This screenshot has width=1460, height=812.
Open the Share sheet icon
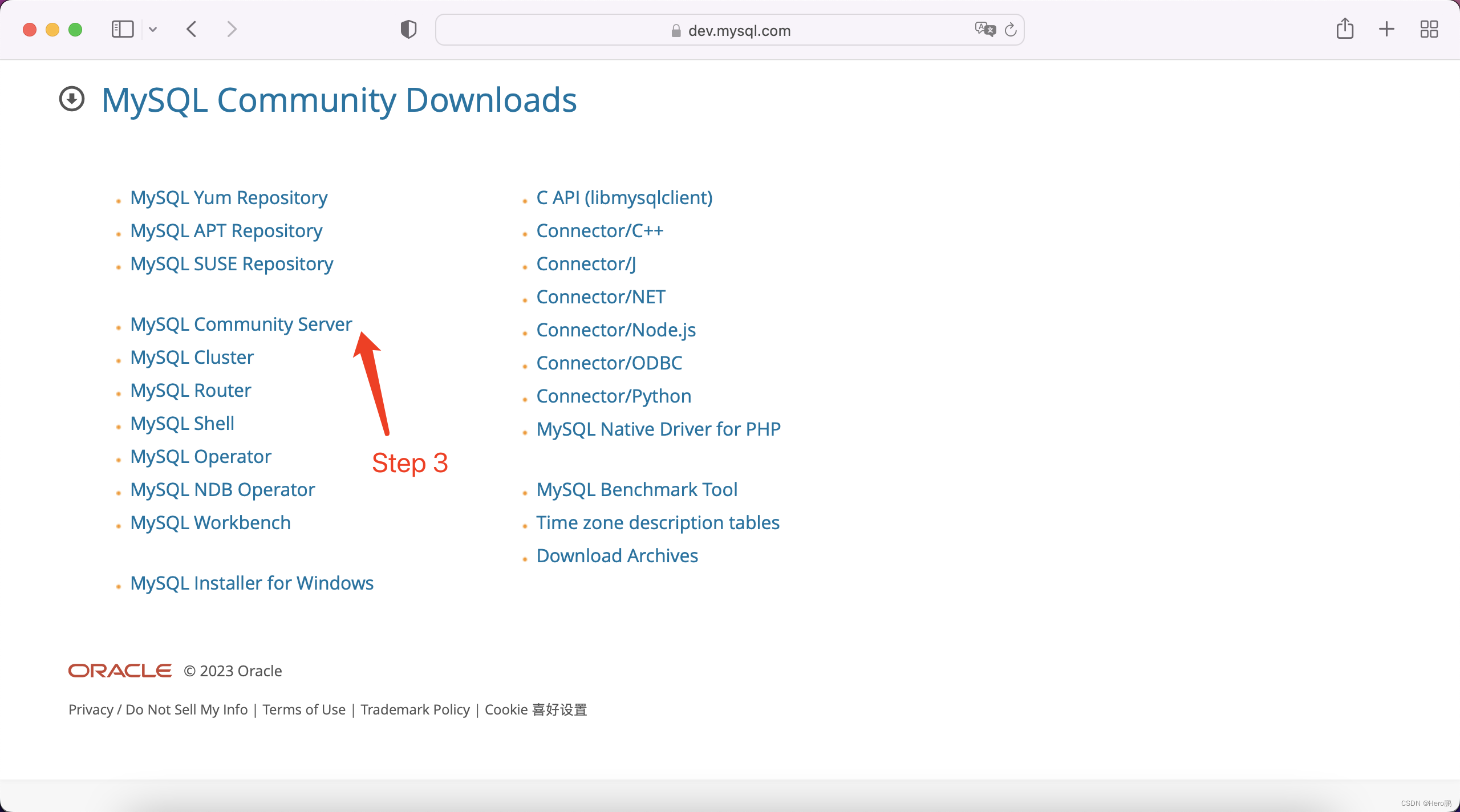(1345, 29)
